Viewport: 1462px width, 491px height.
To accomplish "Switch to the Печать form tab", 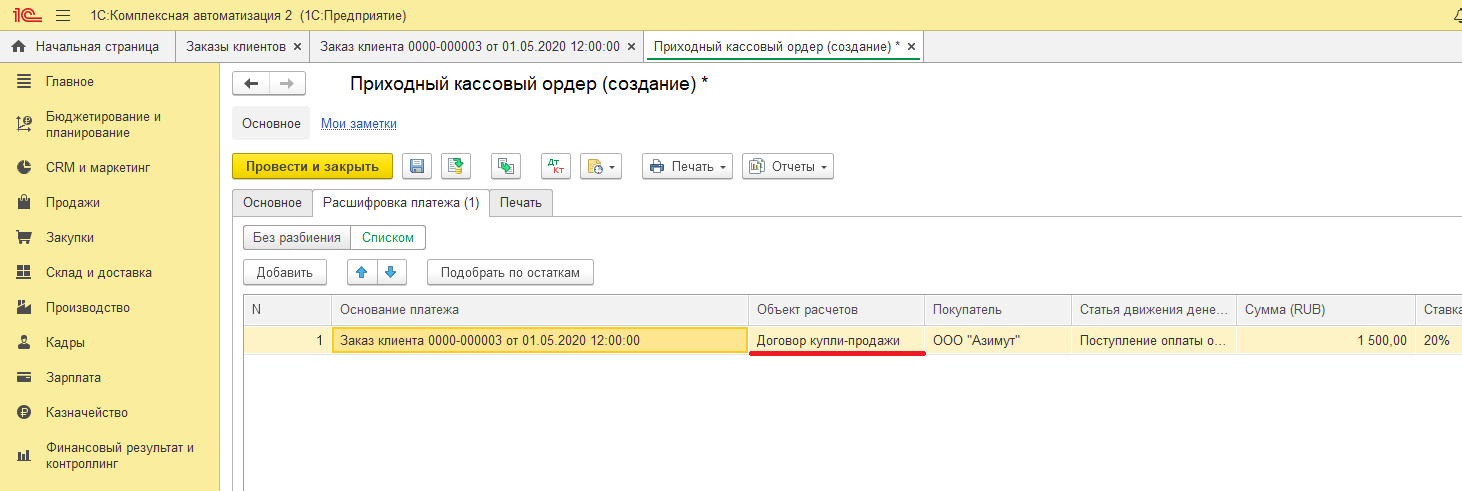I will click(x=521, y=203).
